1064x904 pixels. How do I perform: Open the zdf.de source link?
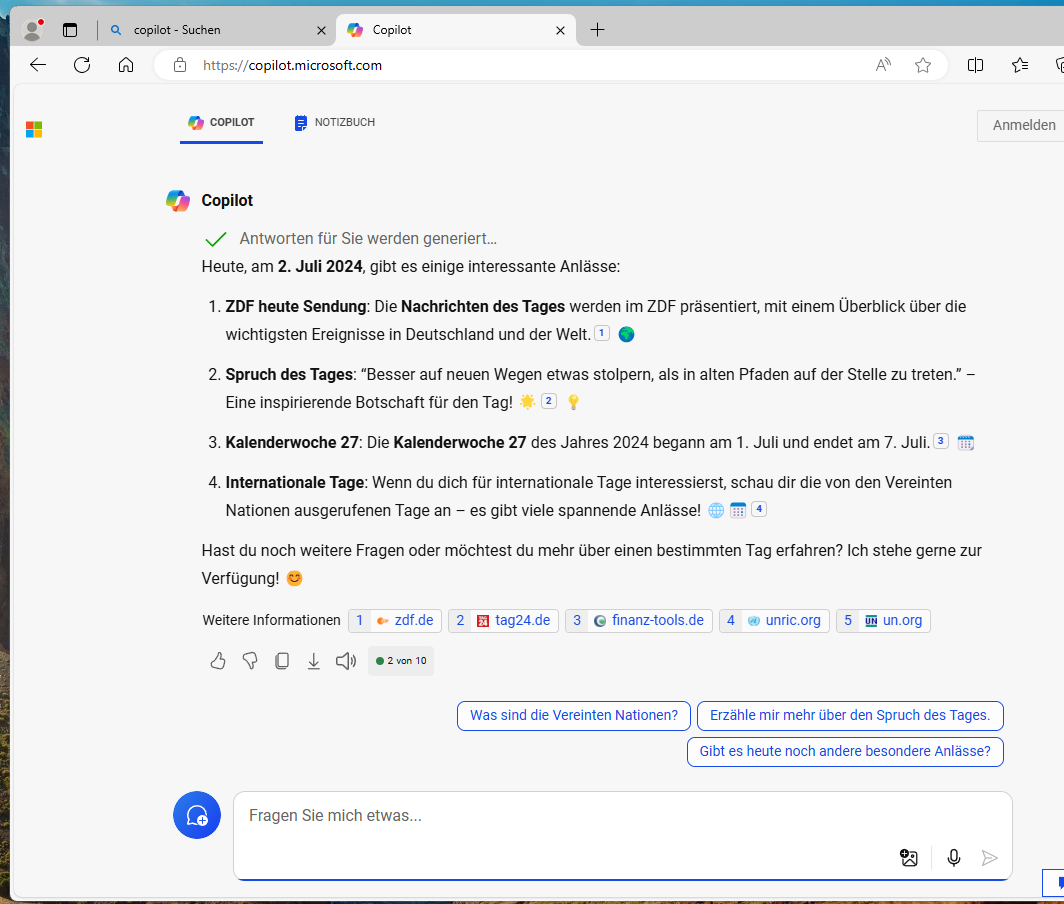tap(395, 620)
